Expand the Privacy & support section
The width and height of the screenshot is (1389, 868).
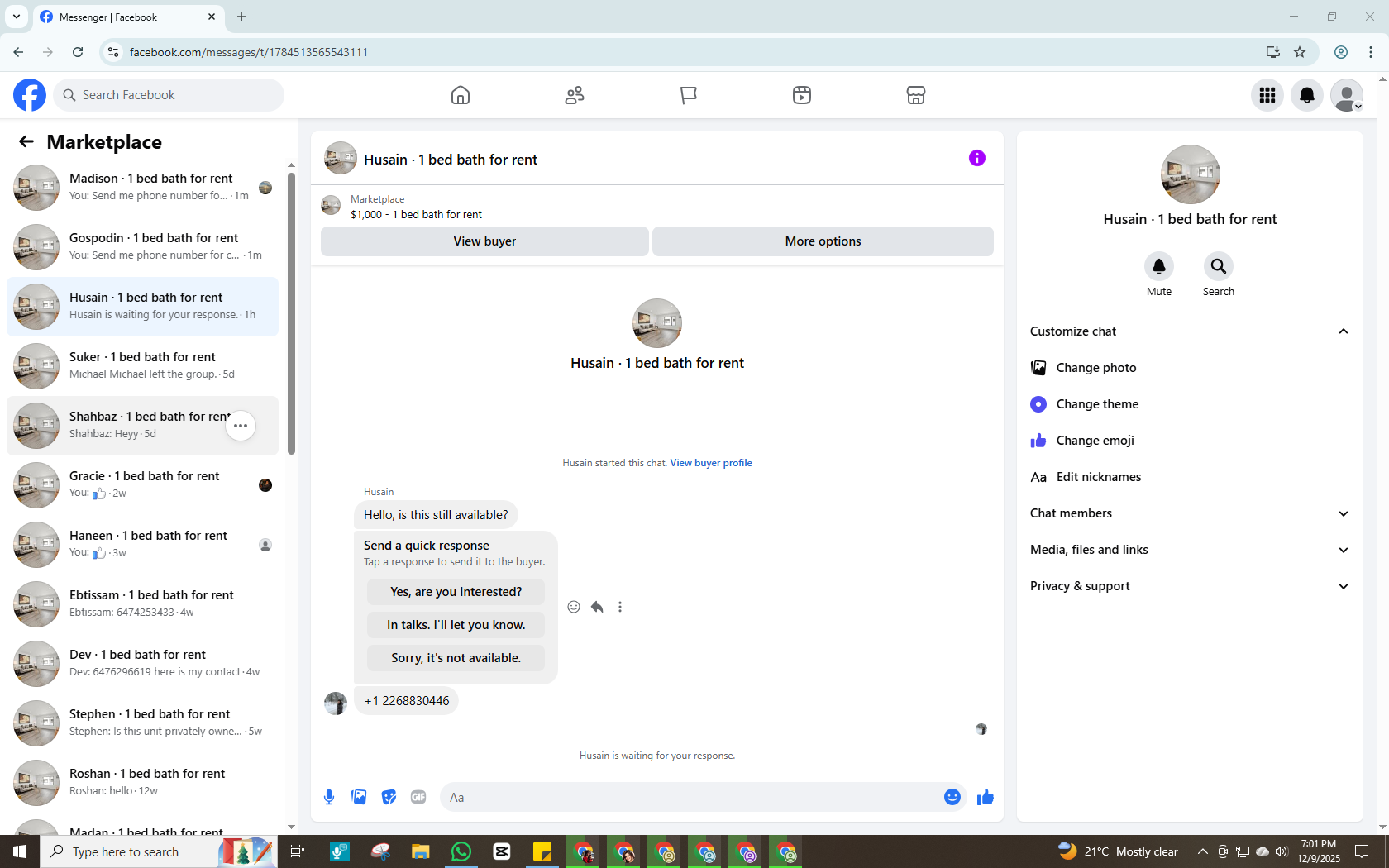(1190, 586)
